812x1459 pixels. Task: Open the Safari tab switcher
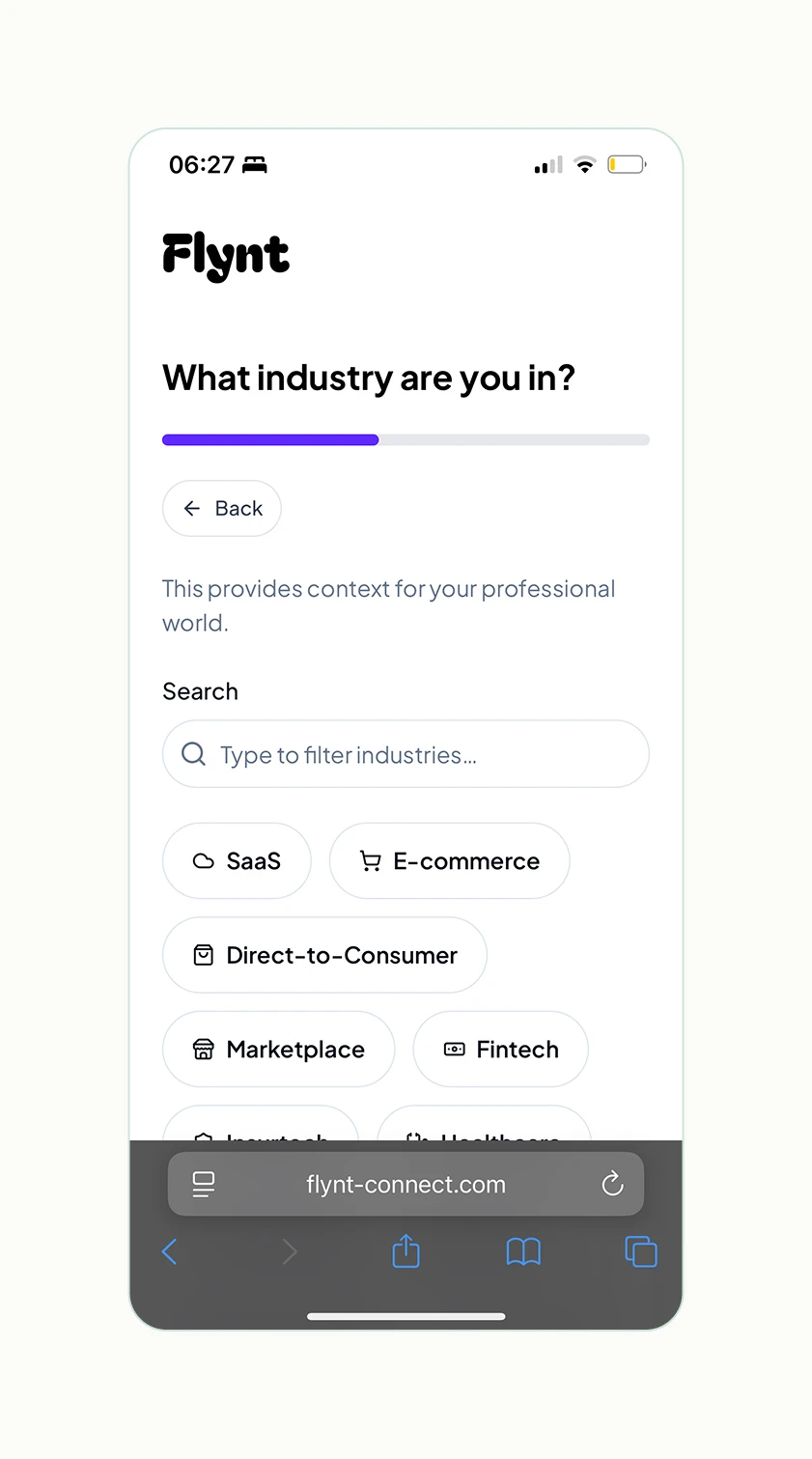pyautogui.click(x=639, y=1251)
